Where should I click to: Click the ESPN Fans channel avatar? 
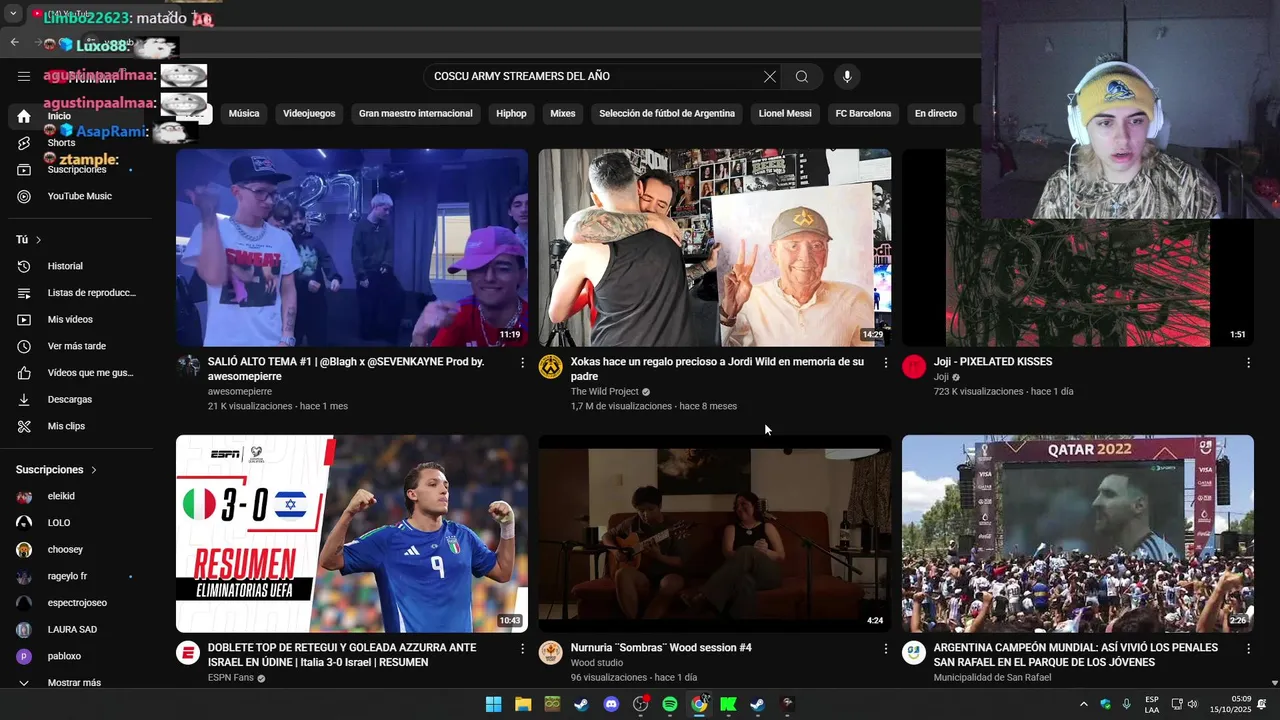pyautogui.click(x=188, y=653)
